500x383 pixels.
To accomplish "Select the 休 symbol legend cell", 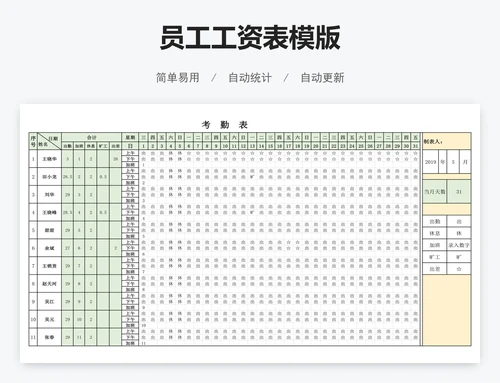I will (x=459, y=233).
